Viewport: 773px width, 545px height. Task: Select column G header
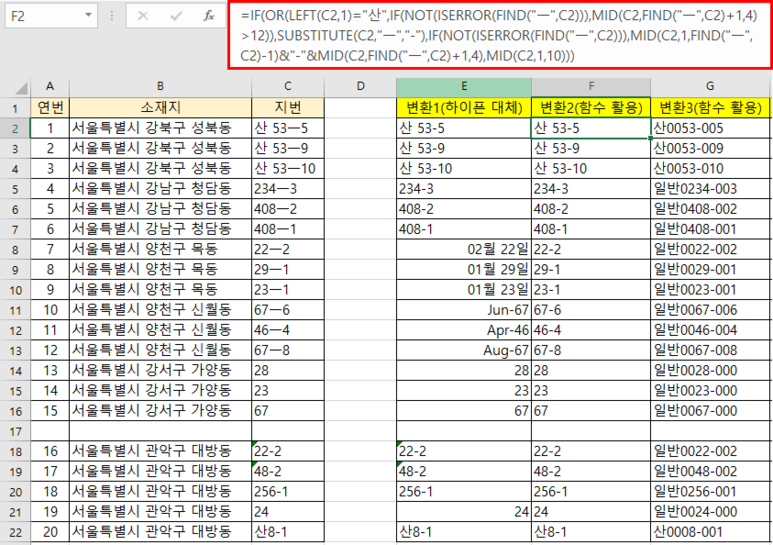(x=710, y=86)
